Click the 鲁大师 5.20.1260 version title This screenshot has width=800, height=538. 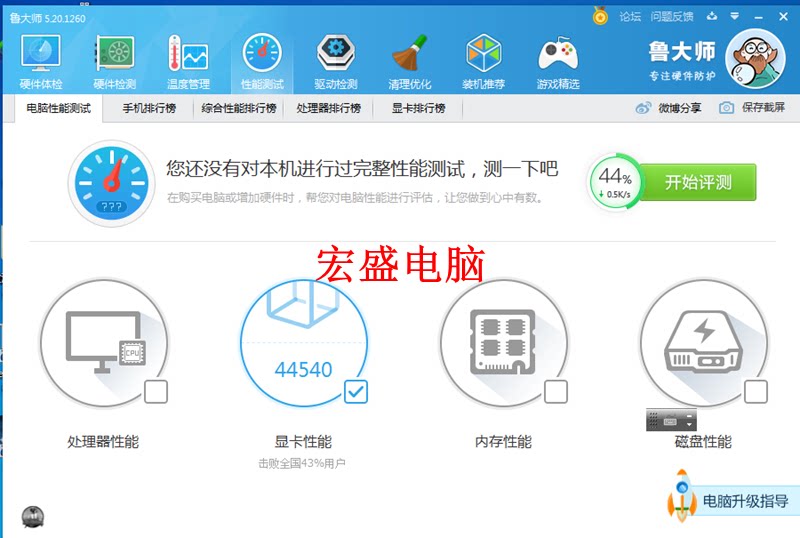[x=47, y=18]
